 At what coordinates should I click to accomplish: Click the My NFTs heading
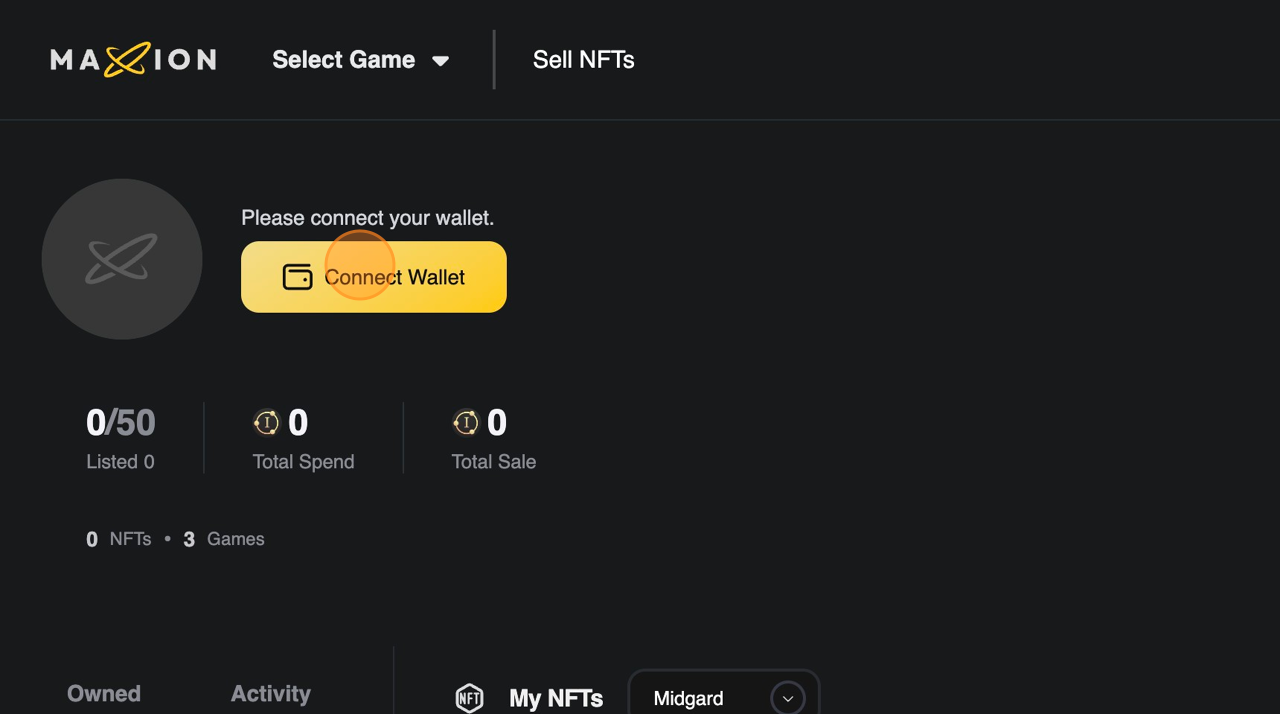[x=556, y=698]
